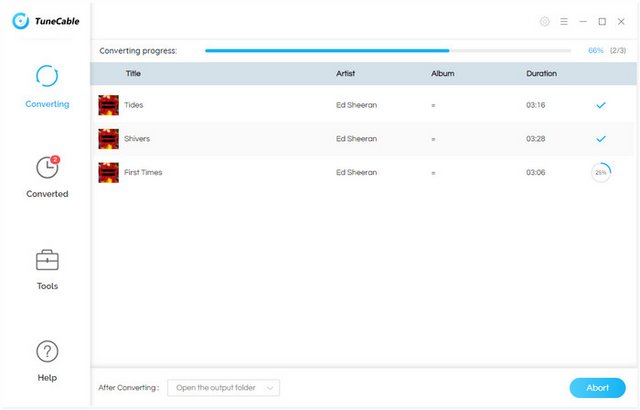Image resolution: width=640 pixels, height=410 pixels.
Task: Click the After Converting label
Action: click(129, 388)
